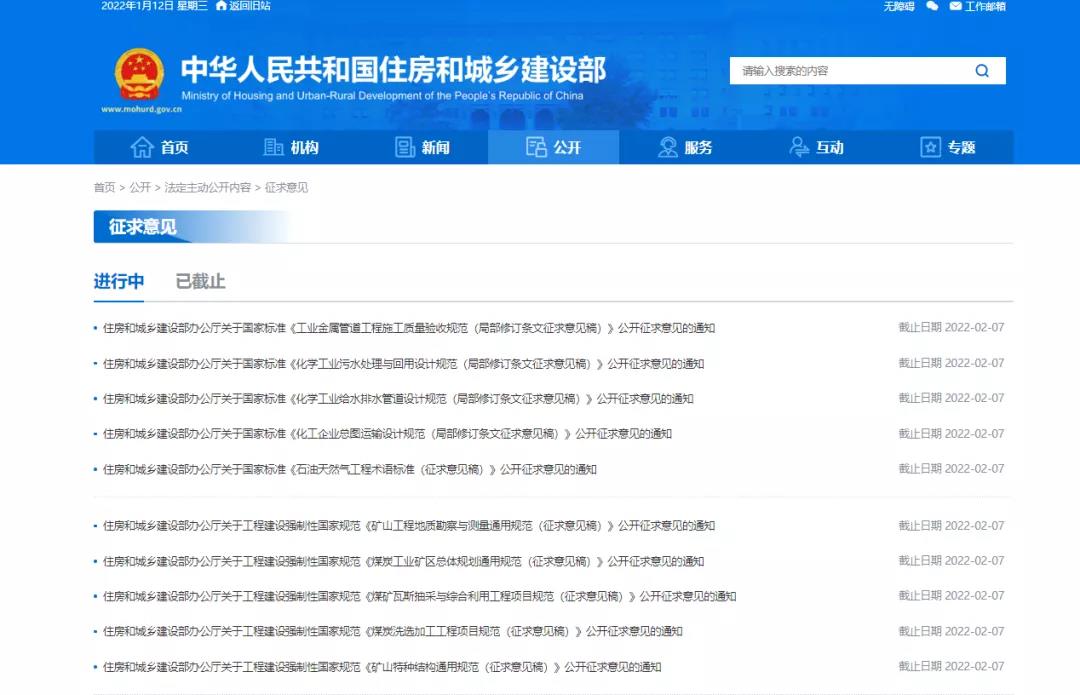1080x695 pixels.
Task: Click the search magnifier icon
Action: tap(981, 71)
